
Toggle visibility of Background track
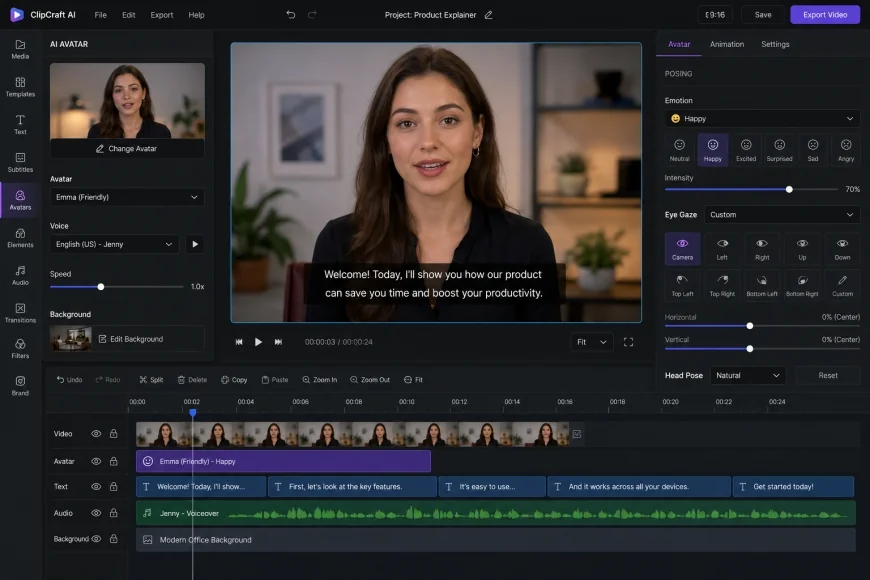(96, 539)
